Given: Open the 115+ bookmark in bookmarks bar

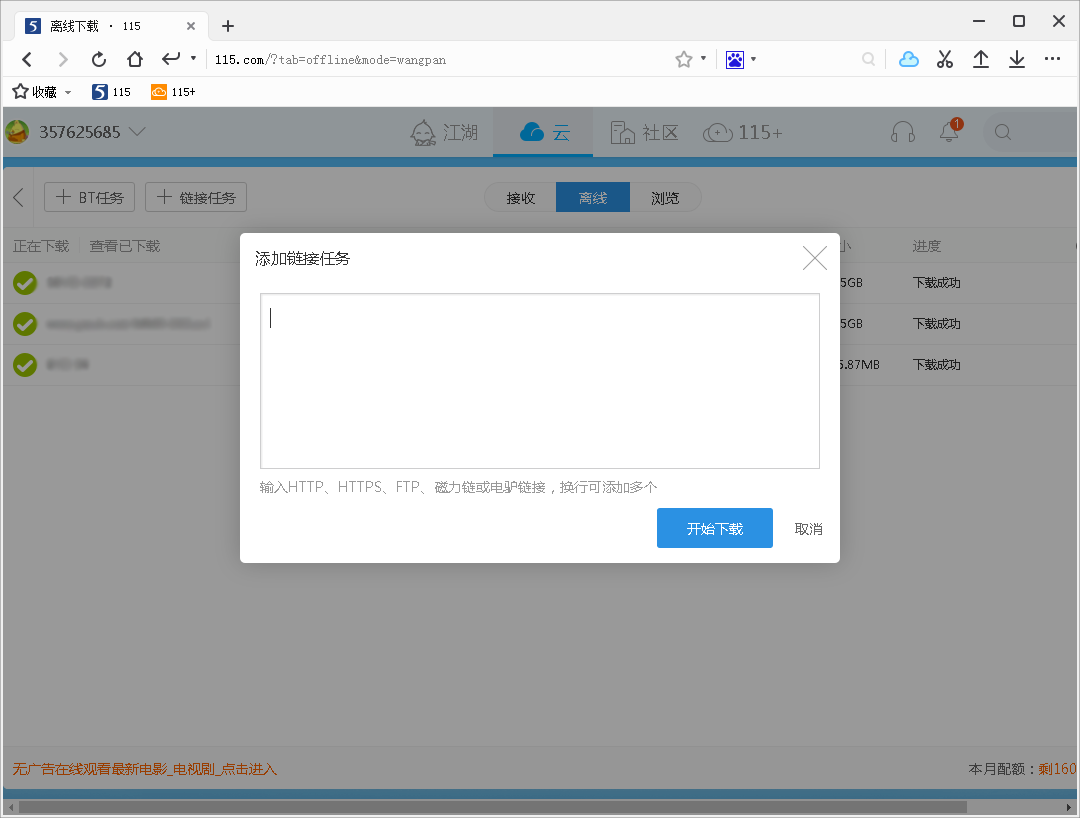Looking at the screenshot, I should (x=173, y=92).
